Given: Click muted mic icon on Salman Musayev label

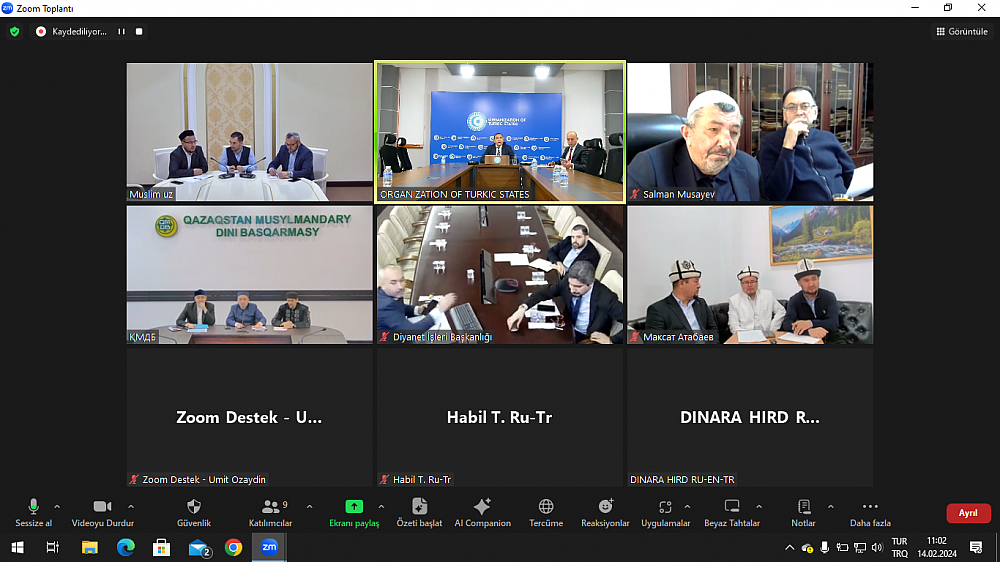Looking at the screenshot, I should click(x=635, y=194).
